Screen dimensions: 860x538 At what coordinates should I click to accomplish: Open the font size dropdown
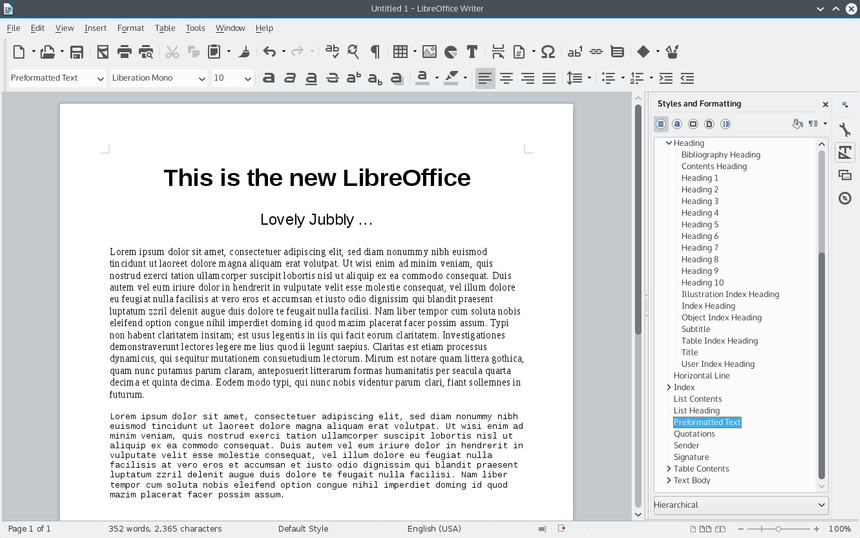point(248,78)
